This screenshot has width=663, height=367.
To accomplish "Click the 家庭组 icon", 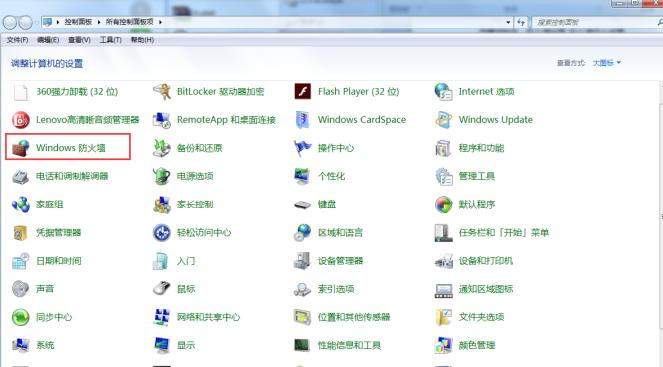I will click(x=20, y=205).
